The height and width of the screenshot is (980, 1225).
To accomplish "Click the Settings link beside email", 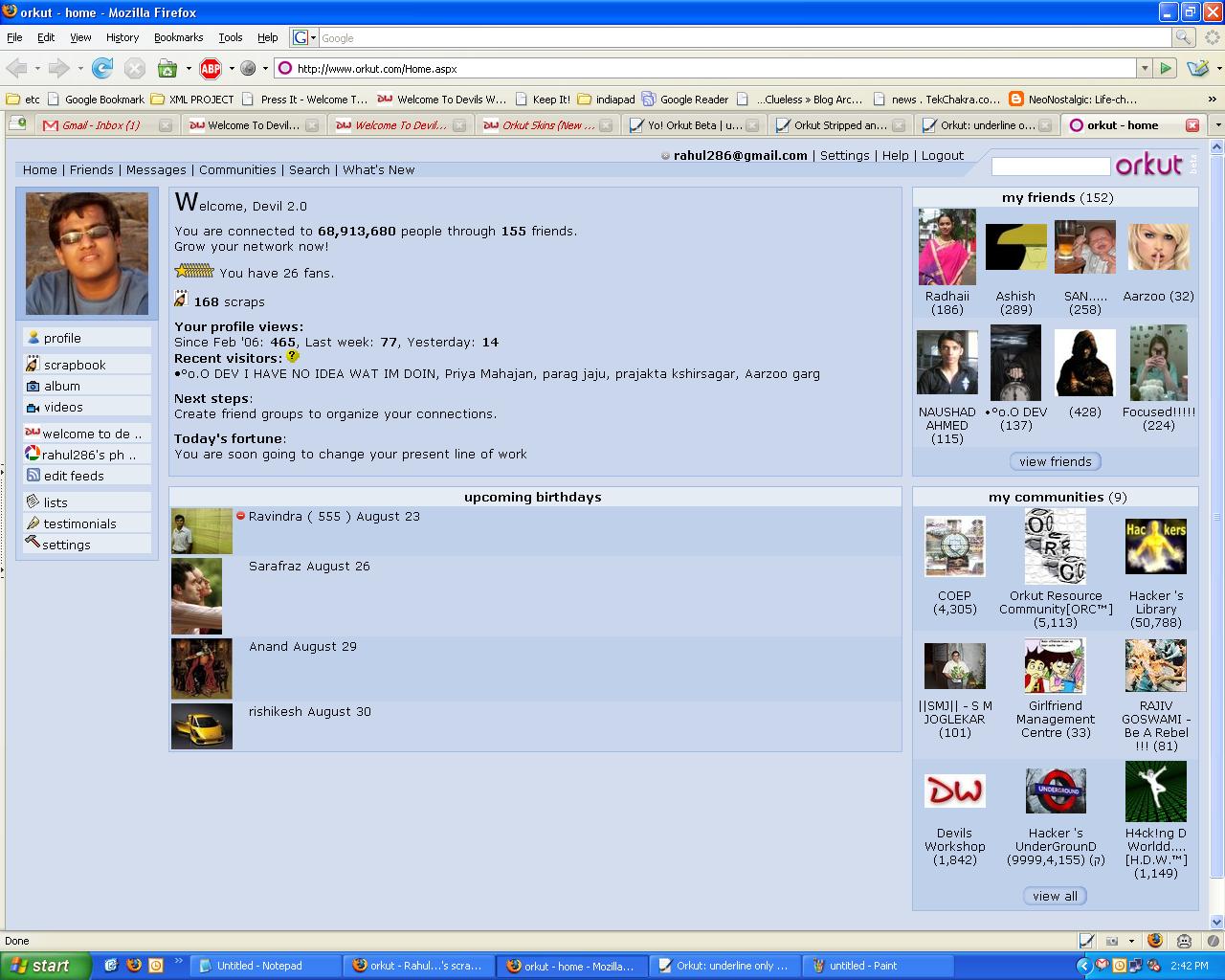I will [844, 155].
